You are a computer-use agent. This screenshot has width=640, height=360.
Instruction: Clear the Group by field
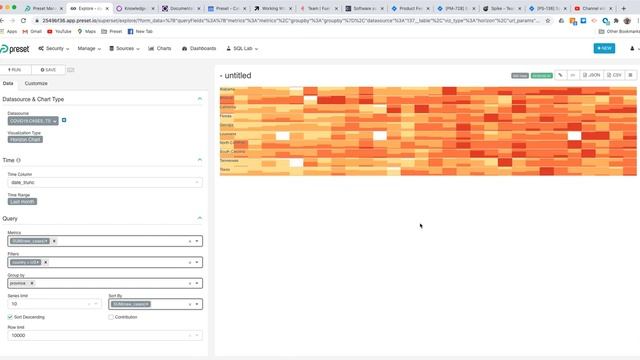(190, 283)
